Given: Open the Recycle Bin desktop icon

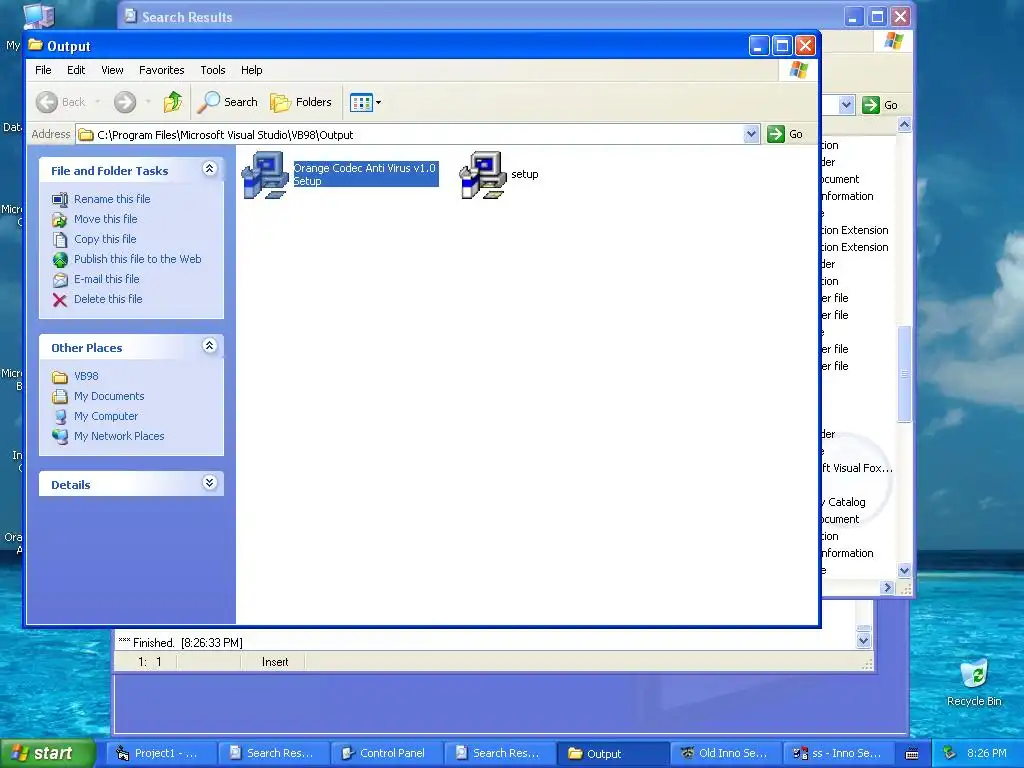Looking at the screenshot, I should click(x=974, y=683).
